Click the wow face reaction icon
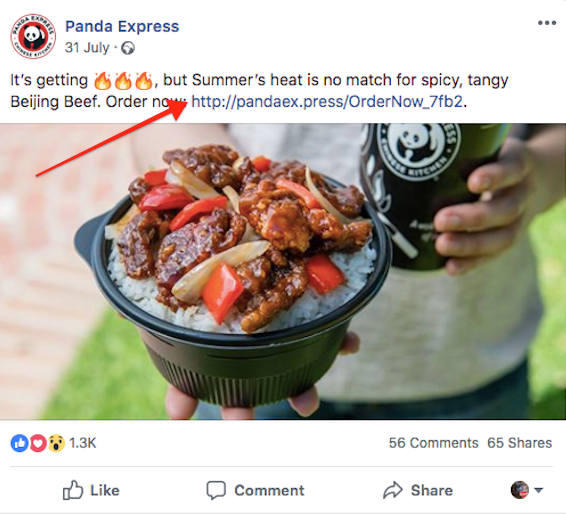This screenshot has width=566, height=514. click(56, 443)
